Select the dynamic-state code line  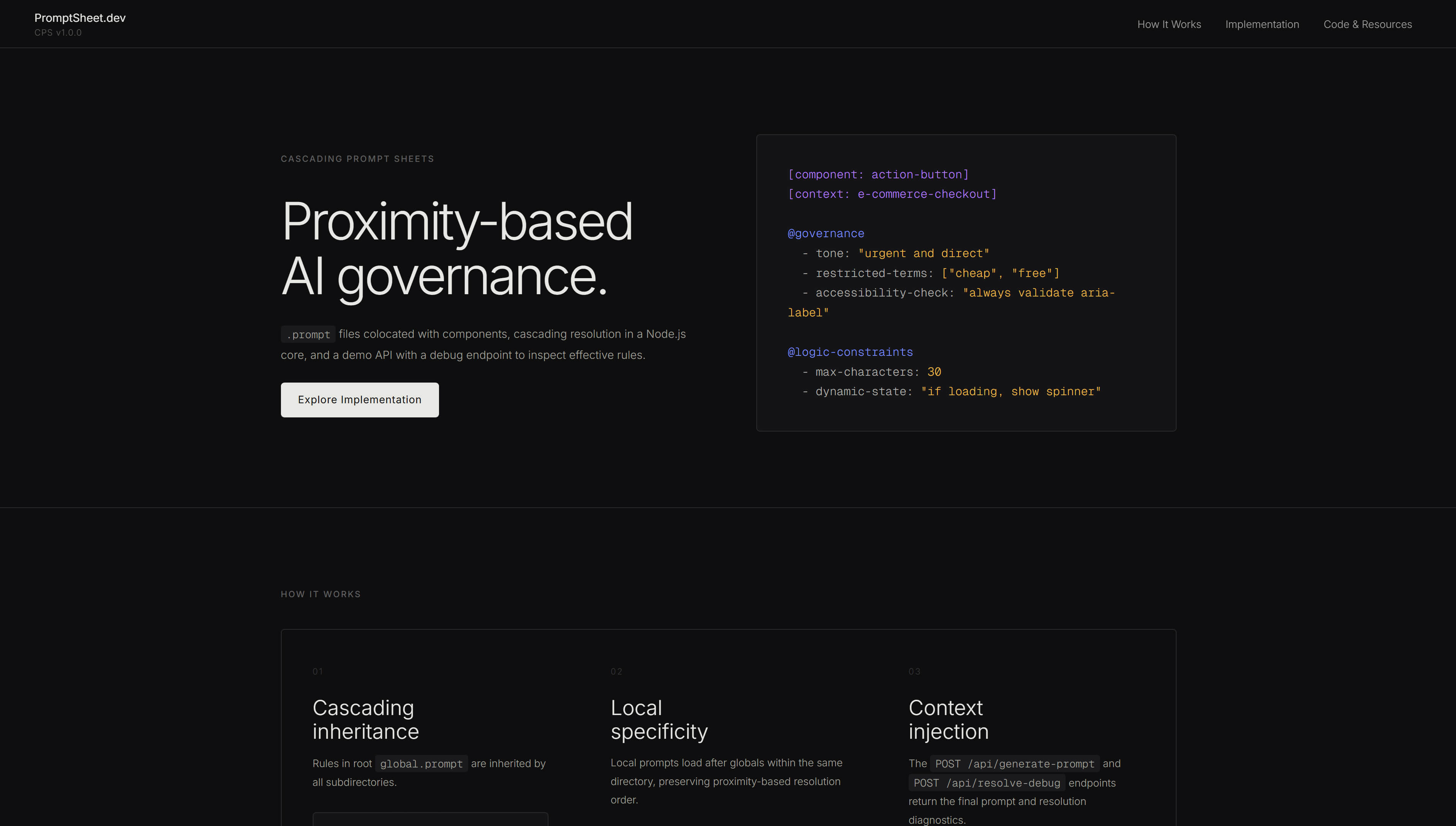951,391
